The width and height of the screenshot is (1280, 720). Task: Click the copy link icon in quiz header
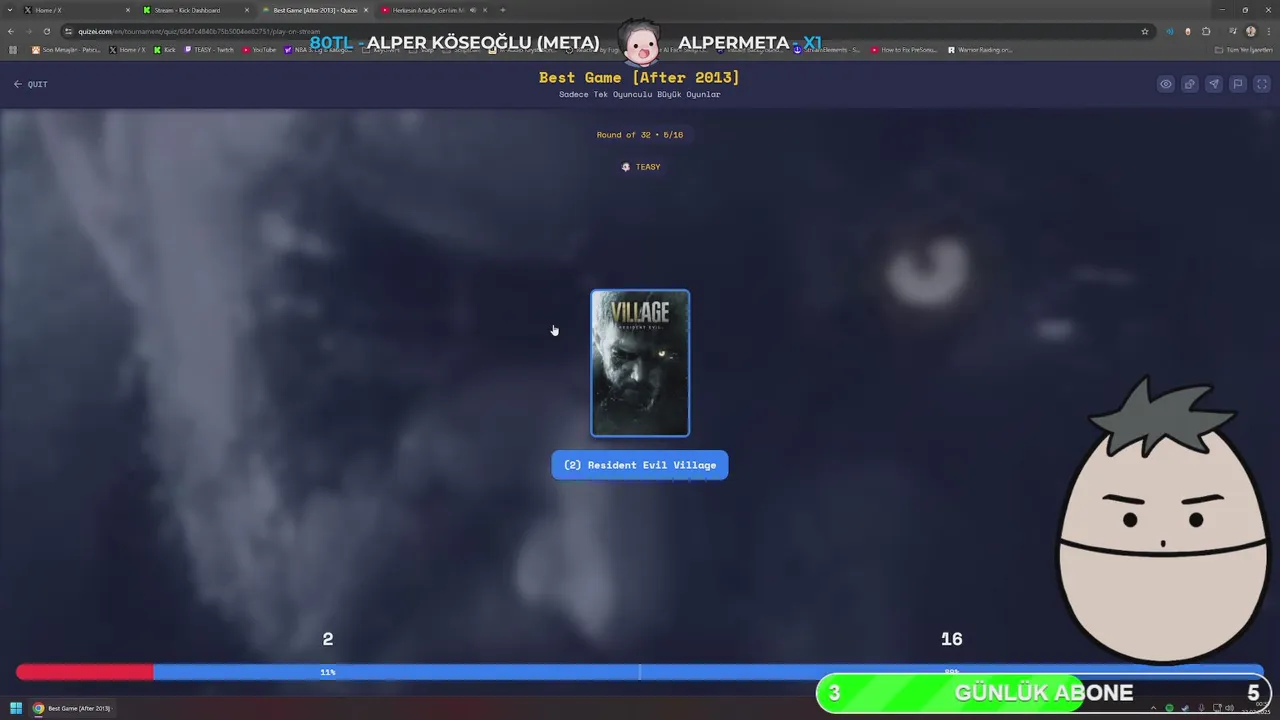click(1190, 84)
